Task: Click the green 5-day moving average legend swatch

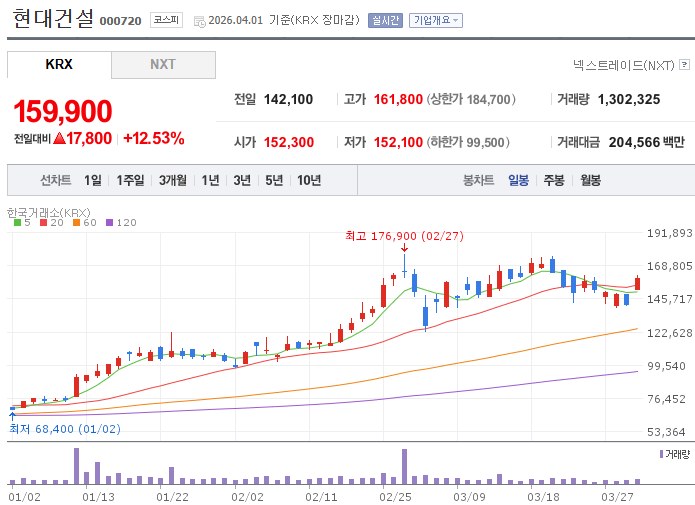Action: (17, 223)
